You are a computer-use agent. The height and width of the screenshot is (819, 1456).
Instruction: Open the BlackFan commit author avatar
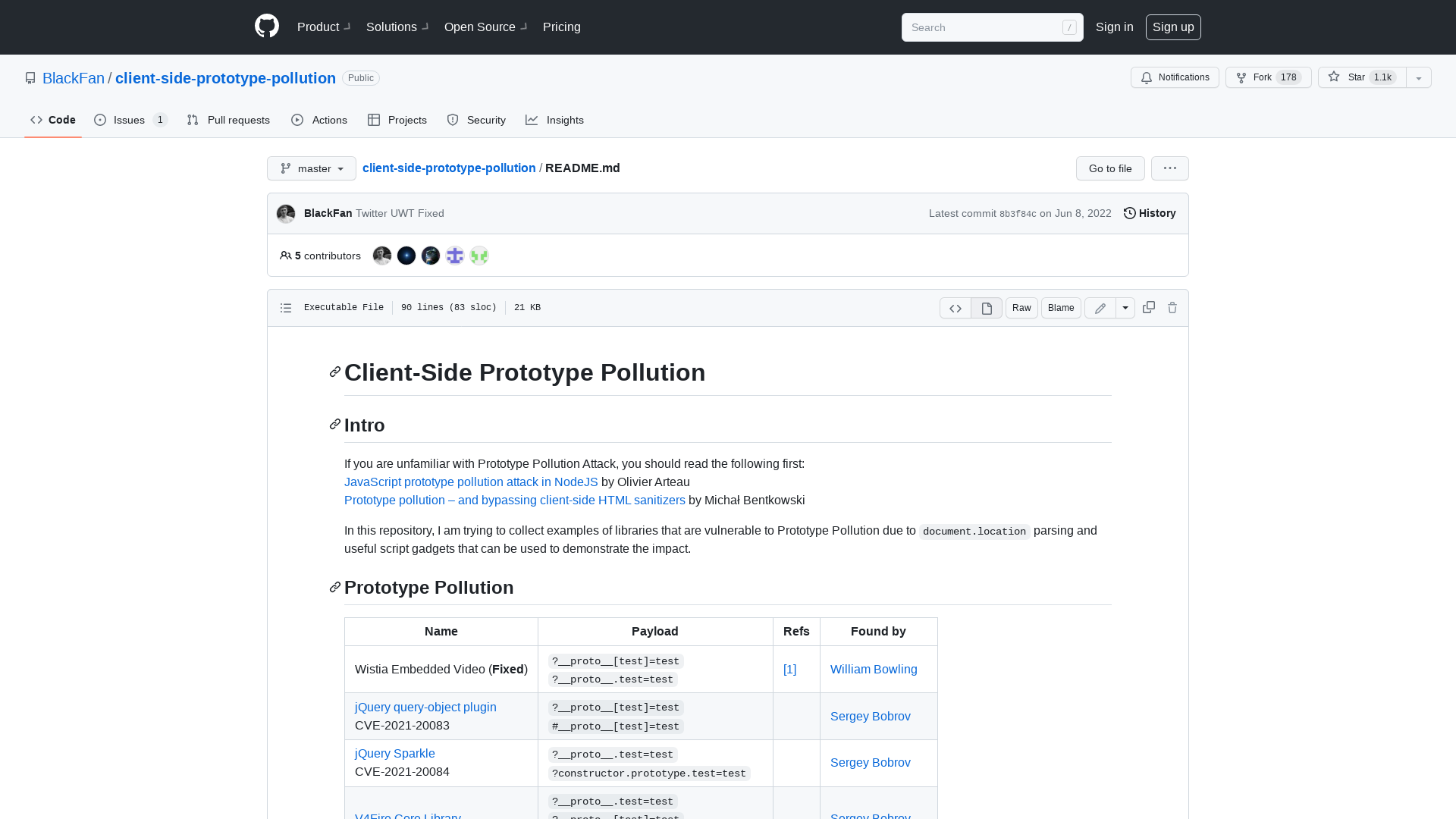[286, 214]
